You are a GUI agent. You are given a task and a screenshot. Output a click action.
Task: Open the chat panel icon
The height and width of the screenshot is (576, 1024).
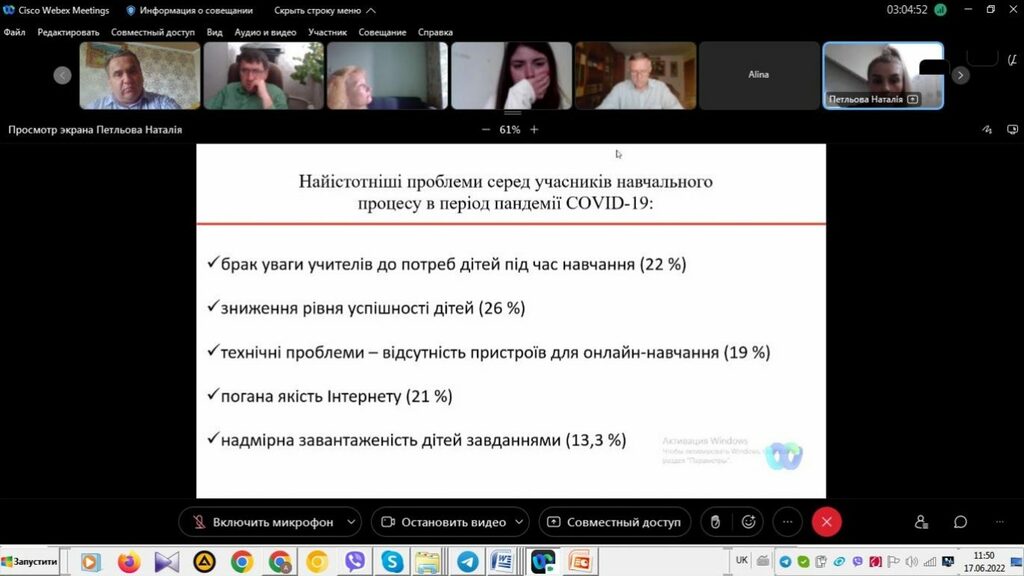960,522
